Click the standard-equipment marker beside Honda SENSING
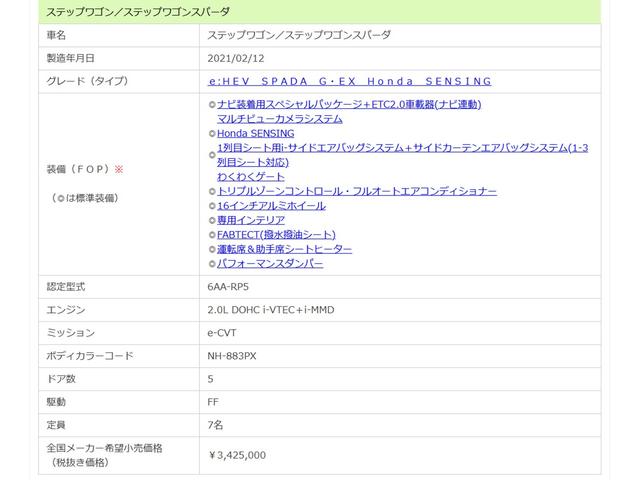This screenshot has width=640, height=480. (211, 133)
